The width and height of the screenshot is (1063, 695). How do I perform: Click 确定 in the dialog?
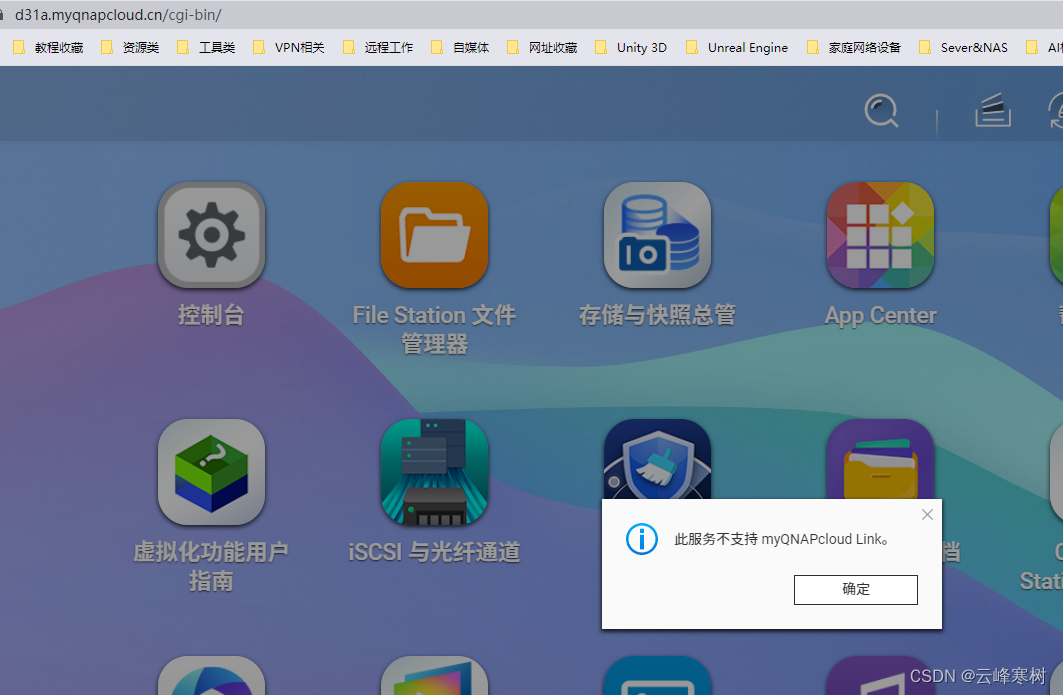tap(856, 589)
